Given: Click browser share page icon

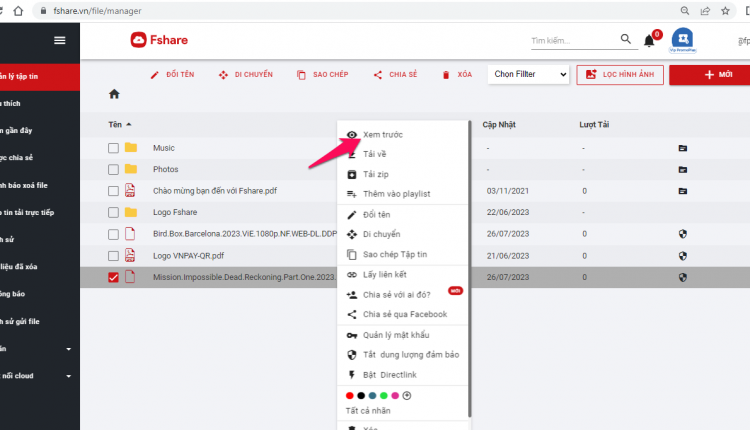Looking at the screenshot, I should [x=705, y=11].
